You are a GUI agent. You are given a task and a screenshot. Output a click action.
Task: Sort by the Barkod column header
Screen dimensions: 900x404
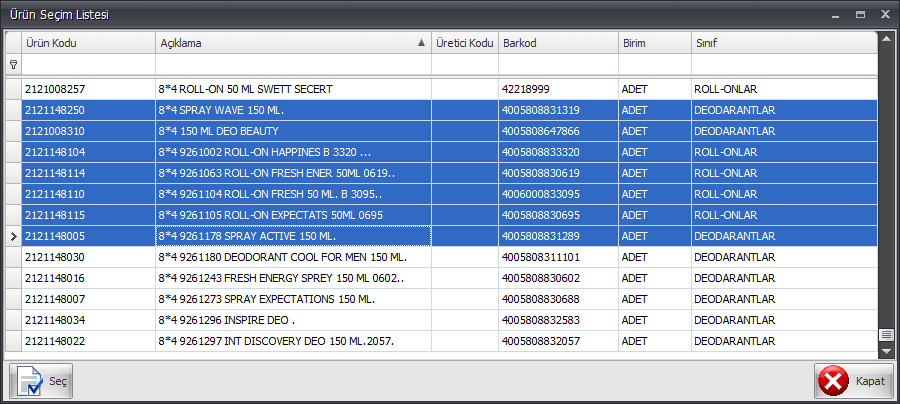tap(557, 44)
